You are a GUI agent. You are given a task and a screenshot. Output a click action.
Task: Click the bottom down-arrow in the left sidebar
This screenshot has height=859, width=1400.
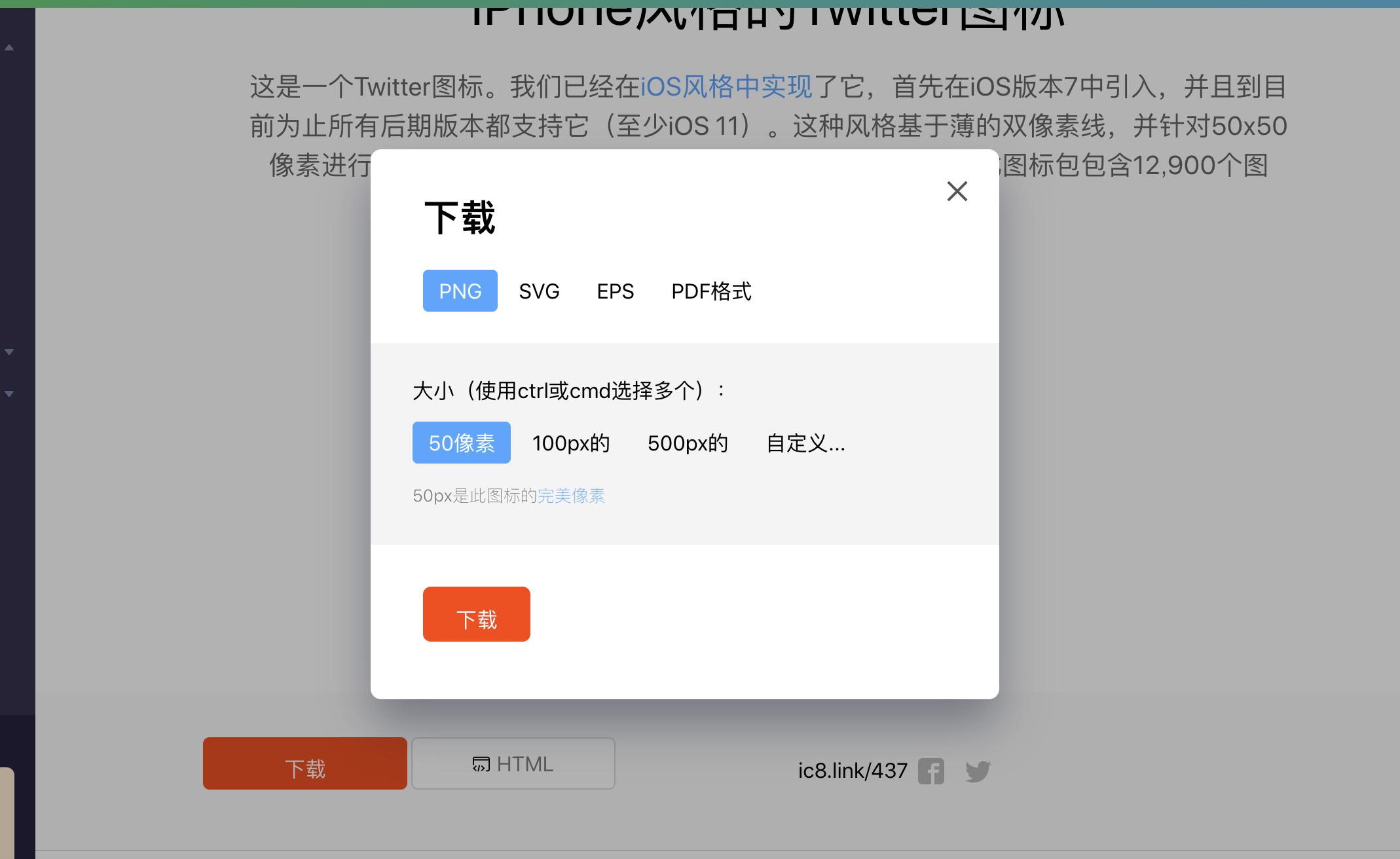point(9,393)
